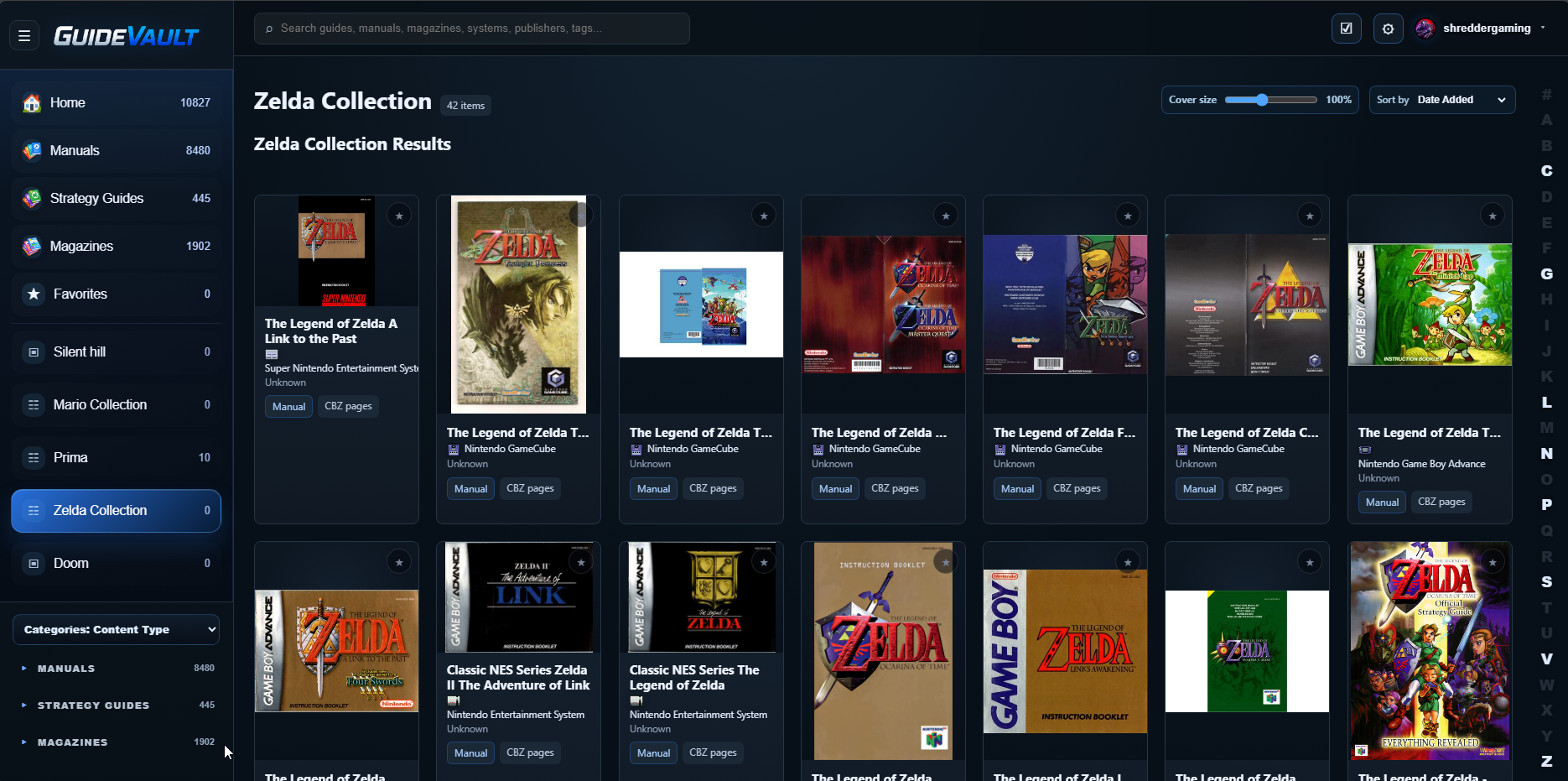Image resolution: width=1568 pixels, height=781 pixels.
Task: Open Strategy Guides in sidebar
Action: [x=116, y=199]
